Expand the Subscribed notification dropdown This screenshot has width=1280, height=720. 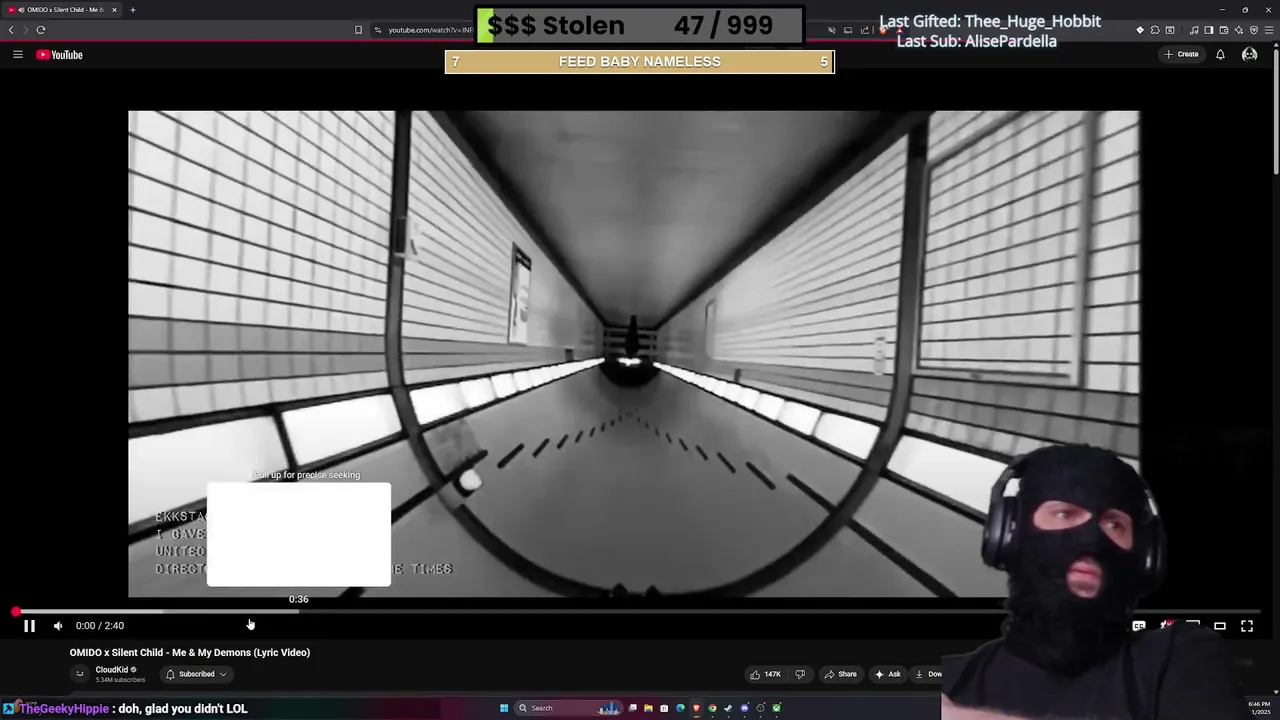196,674
